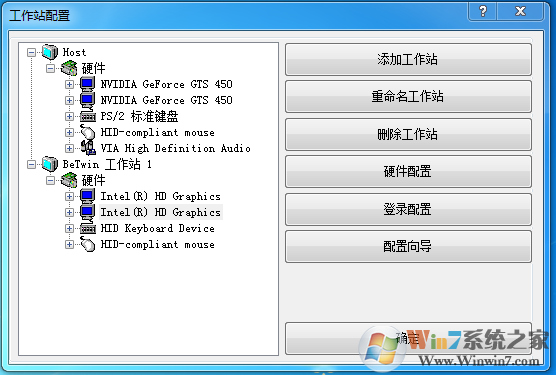Select the BeTwin 工作站 1 label
The height and width of the screenshot is (375, 556).
[107, 164]
